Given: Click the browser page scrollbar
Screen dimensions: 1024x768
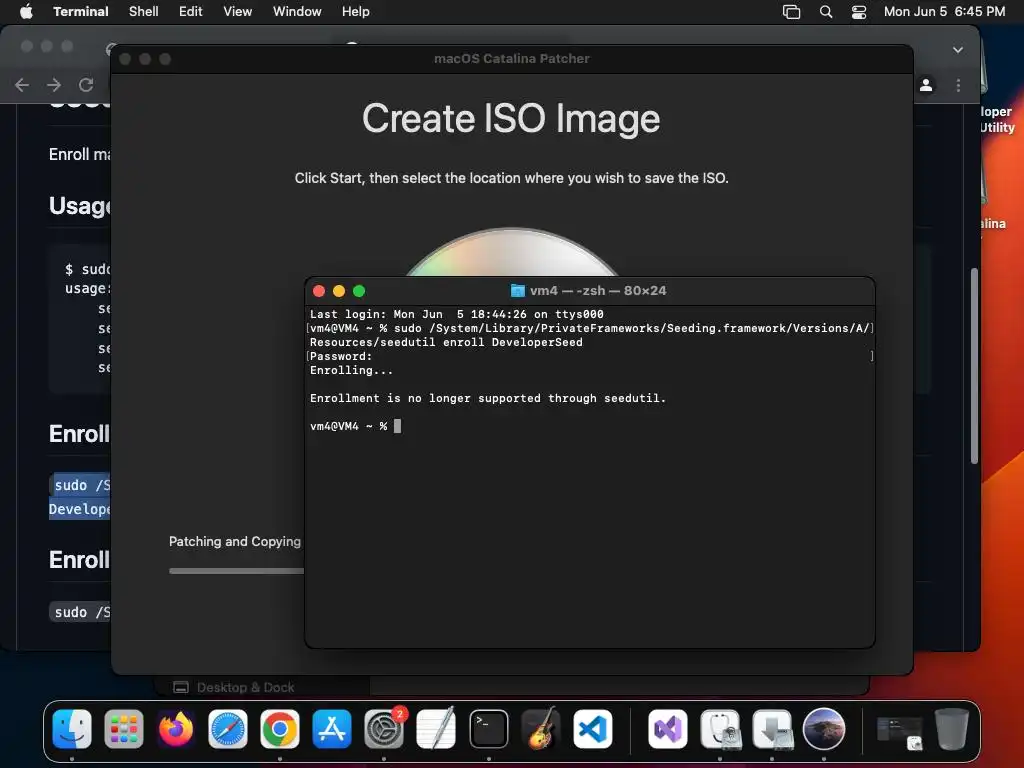Looking at the screenshot, I should point(974,366).
